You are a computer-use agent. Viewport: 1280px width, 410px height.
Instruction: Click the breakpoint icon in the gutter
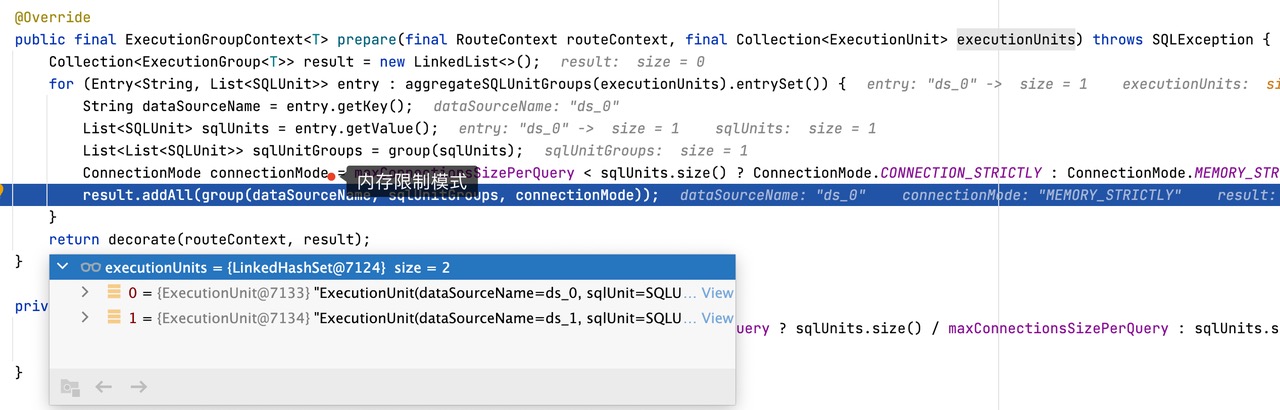pyautogui.click(x=3, y=188)
